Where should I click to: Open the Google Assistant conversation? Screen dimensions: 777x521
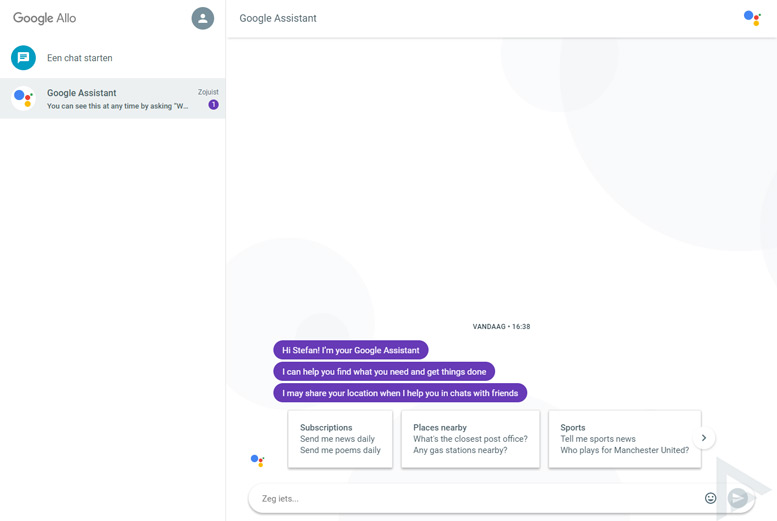[x=112, y=98]
